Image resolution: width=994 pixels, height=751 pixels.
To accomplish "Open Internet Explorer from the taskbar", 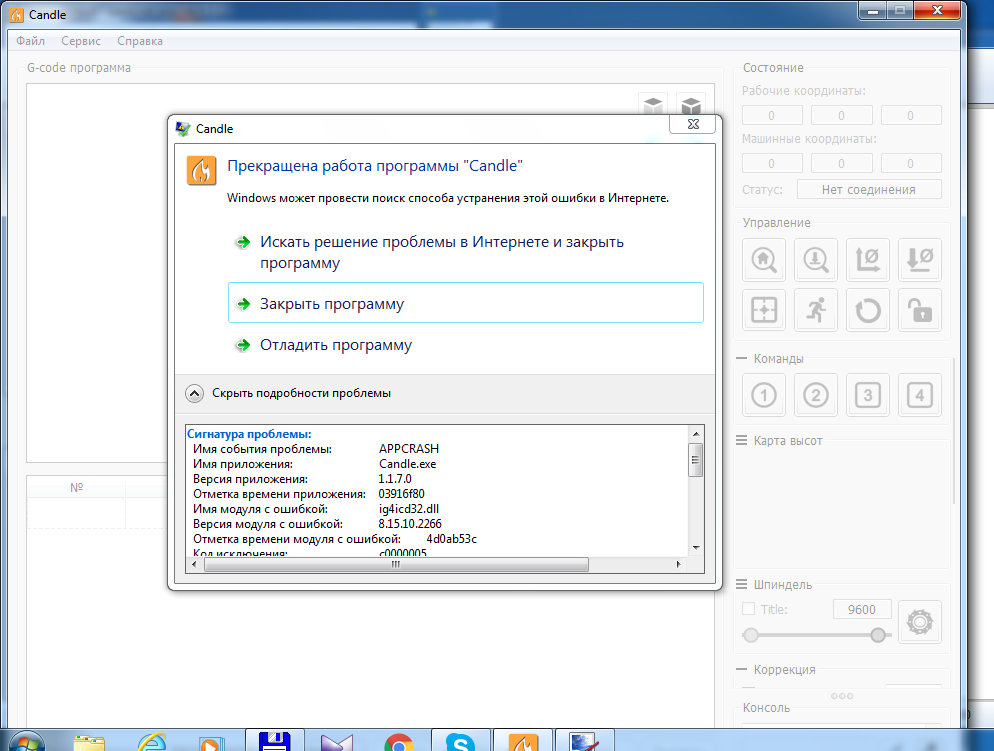I will 152,741.
